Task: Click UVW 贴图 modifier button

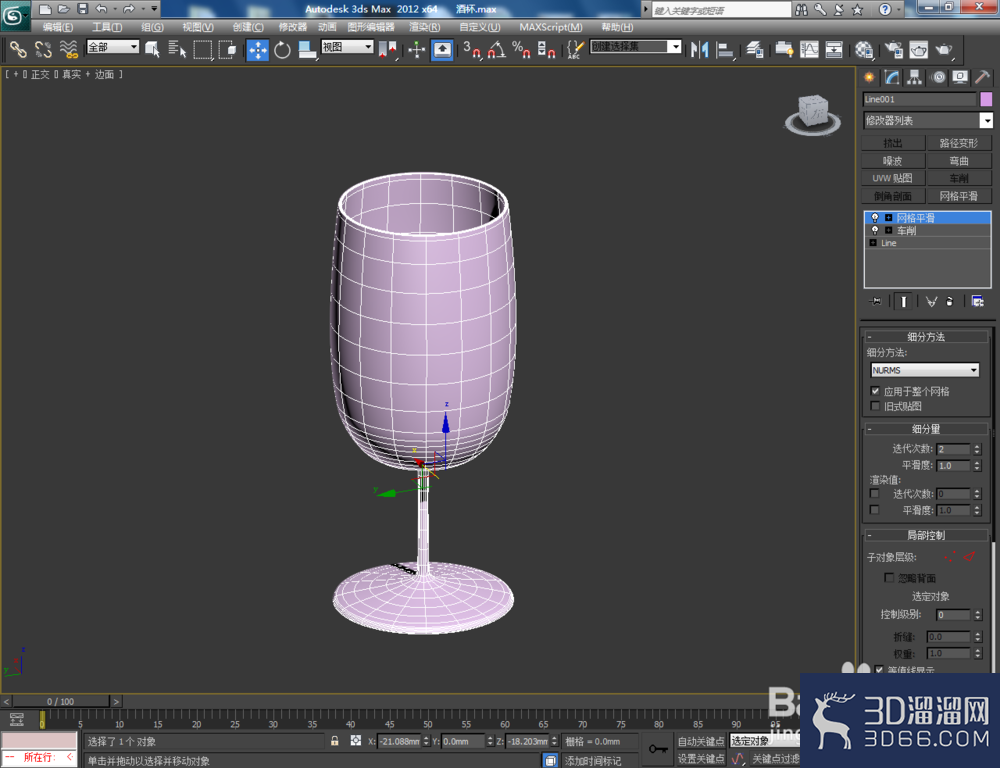Action: [x=893, y=178]
